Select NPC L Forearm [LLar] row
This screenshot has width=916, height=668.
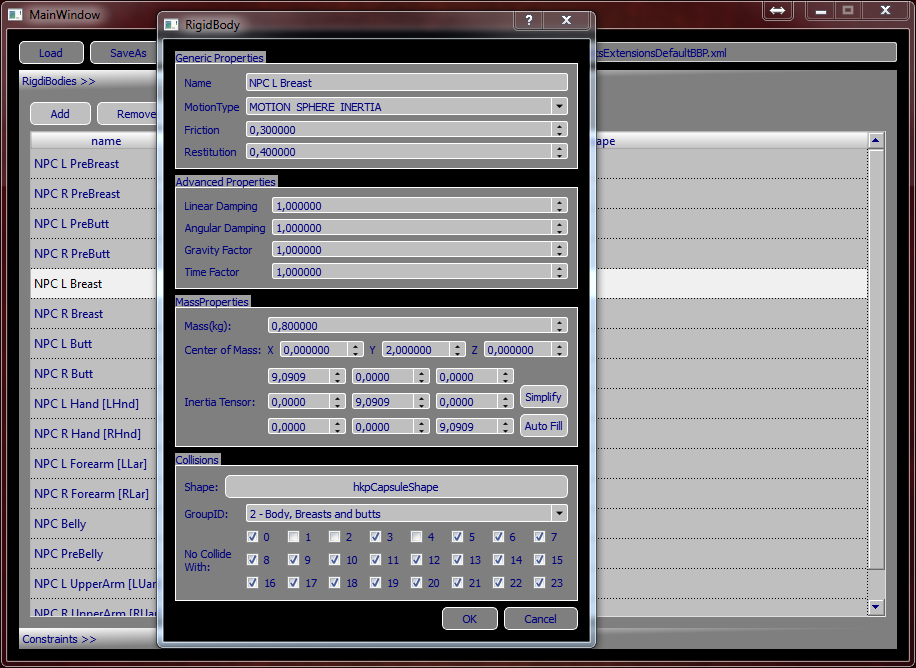(91, 464)
